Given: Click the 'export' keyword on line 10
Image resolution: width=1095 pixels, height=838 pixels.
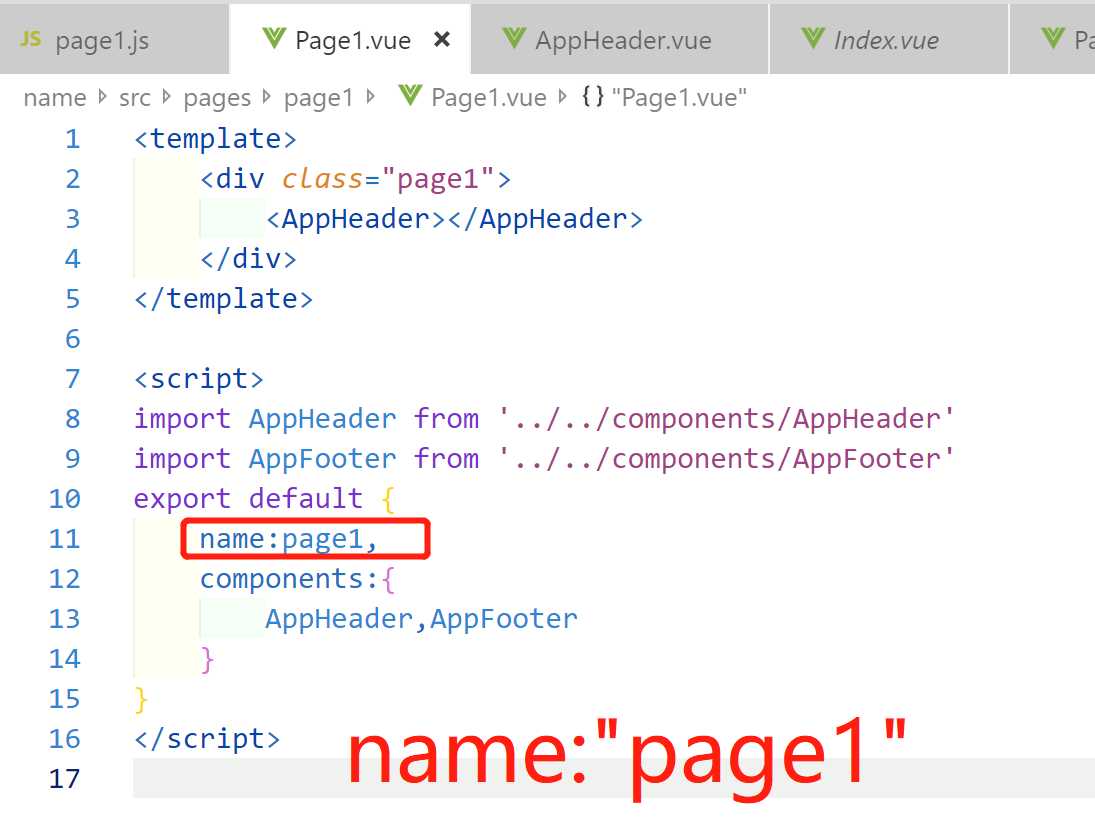Looking at the screenshot, I should pyautogui.click(x=182, y=499).
